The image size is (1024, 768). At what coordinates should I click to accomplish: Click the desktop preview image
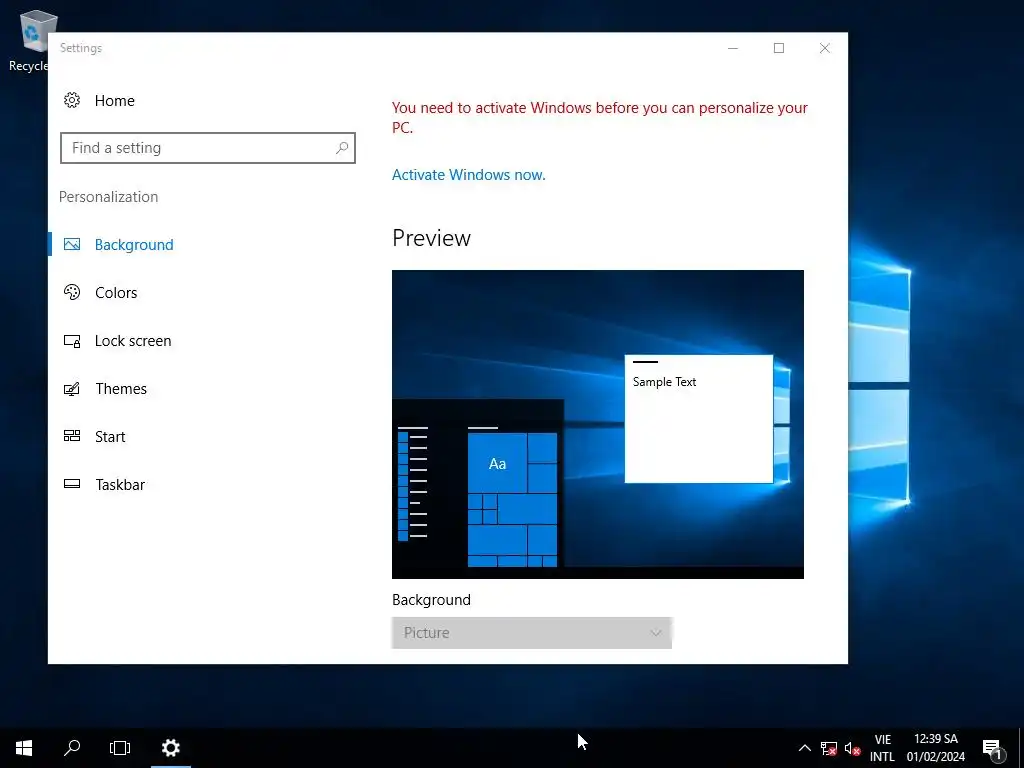(x=598, y=424)
